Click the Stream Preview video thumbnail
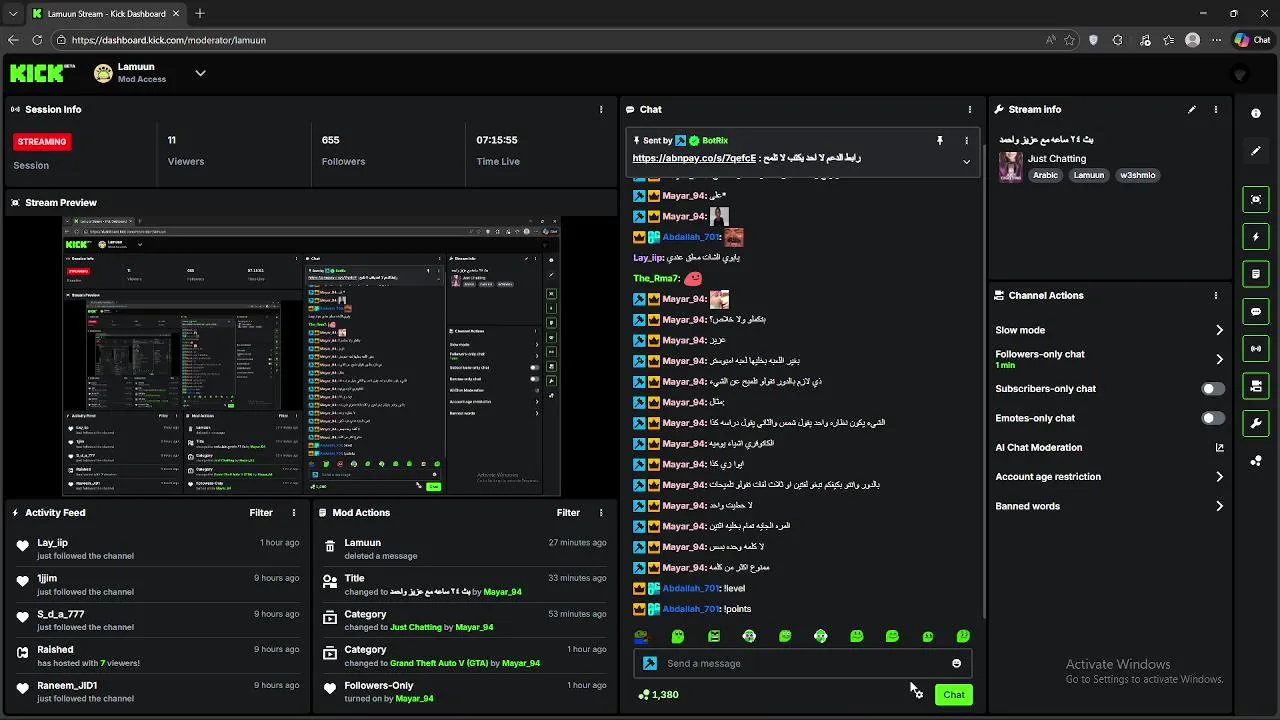The height and width of the screenshot is (720, 1280). click(311, 356)
